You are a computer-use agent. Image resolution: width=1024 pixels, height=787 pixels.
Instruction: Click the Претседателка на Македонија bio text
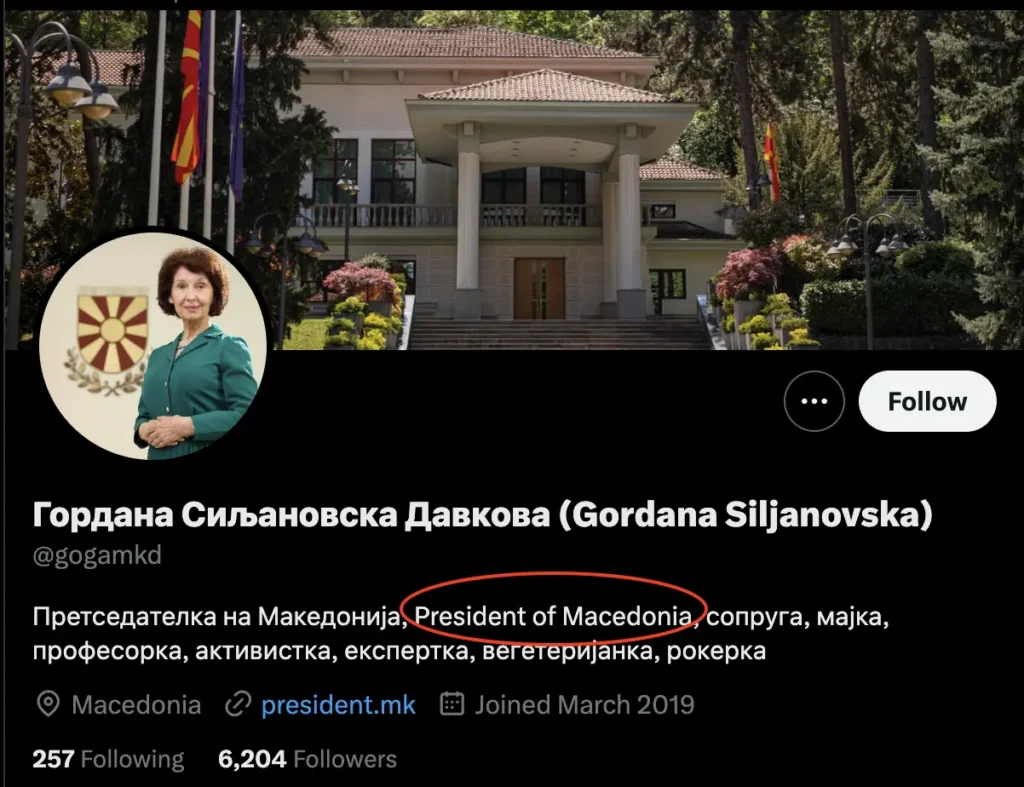click(216, 616)
